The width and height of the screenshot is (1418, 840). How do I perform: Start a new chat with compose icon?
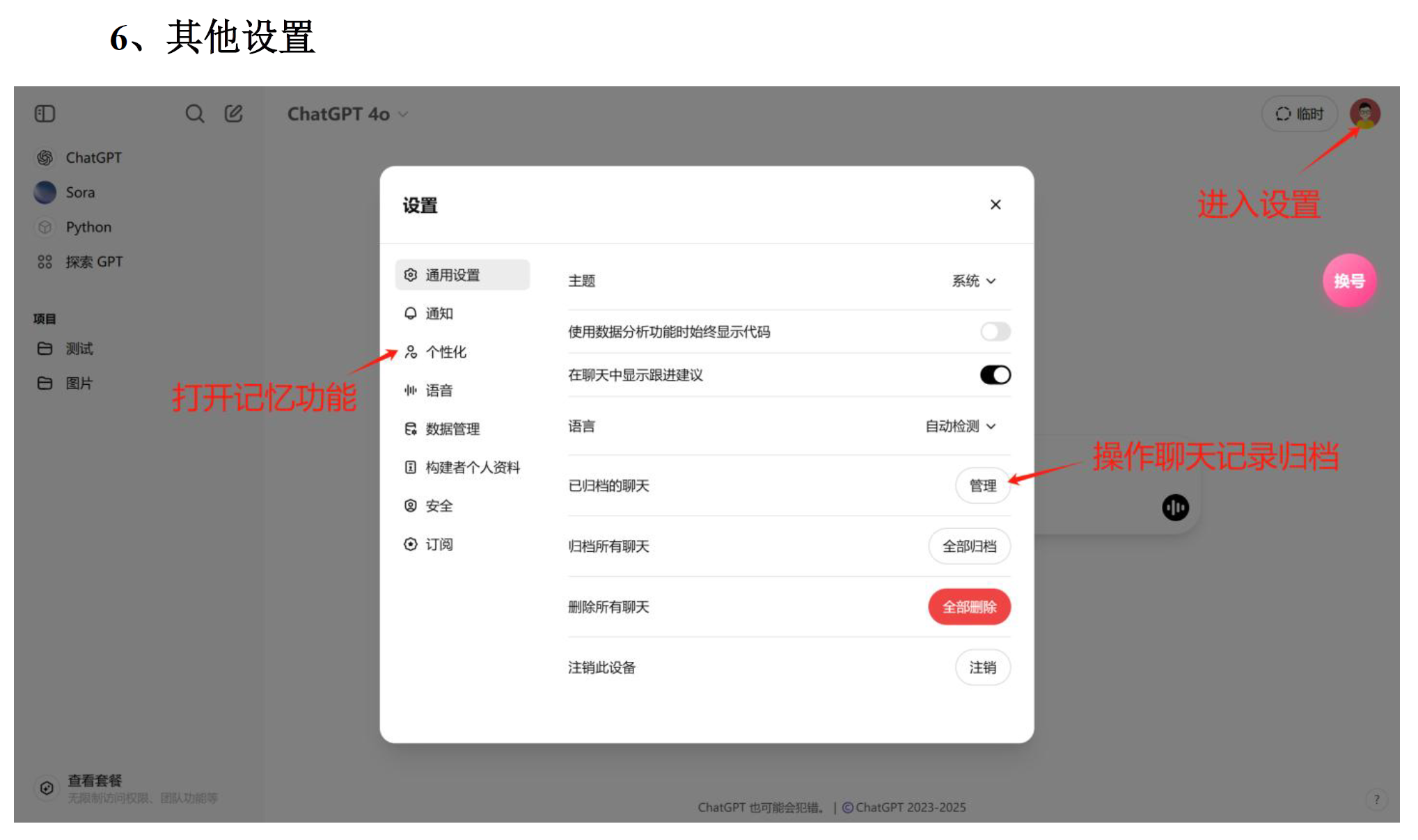(234, 113)
